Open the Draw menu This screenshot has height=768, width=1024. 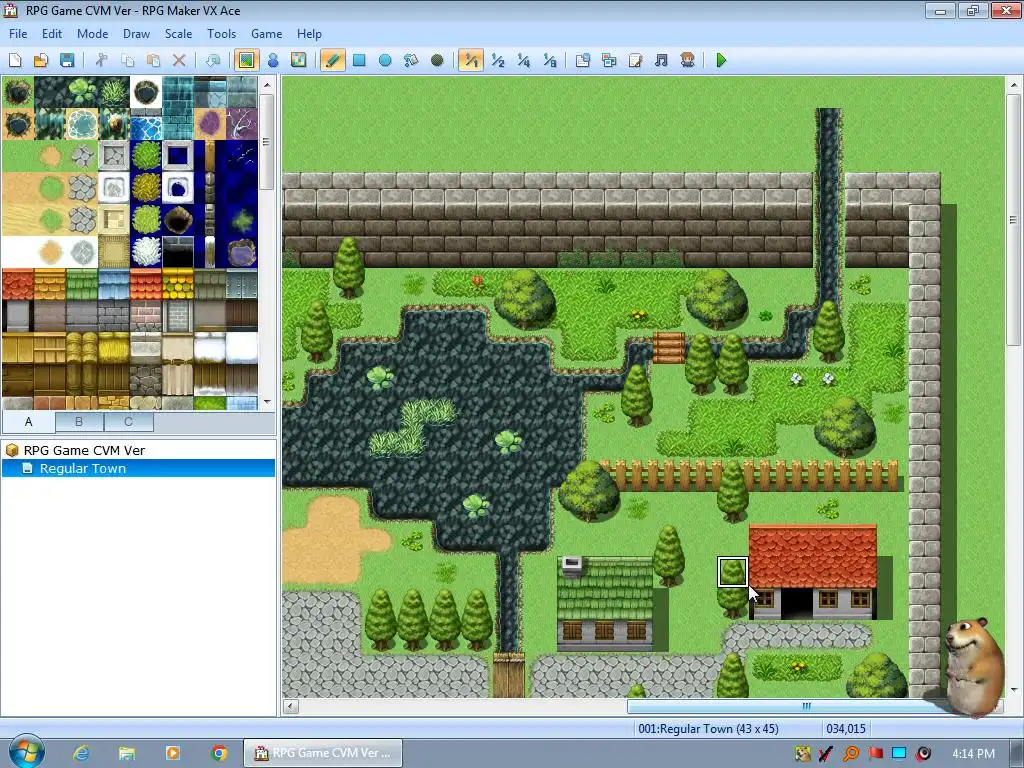(136, 33)
